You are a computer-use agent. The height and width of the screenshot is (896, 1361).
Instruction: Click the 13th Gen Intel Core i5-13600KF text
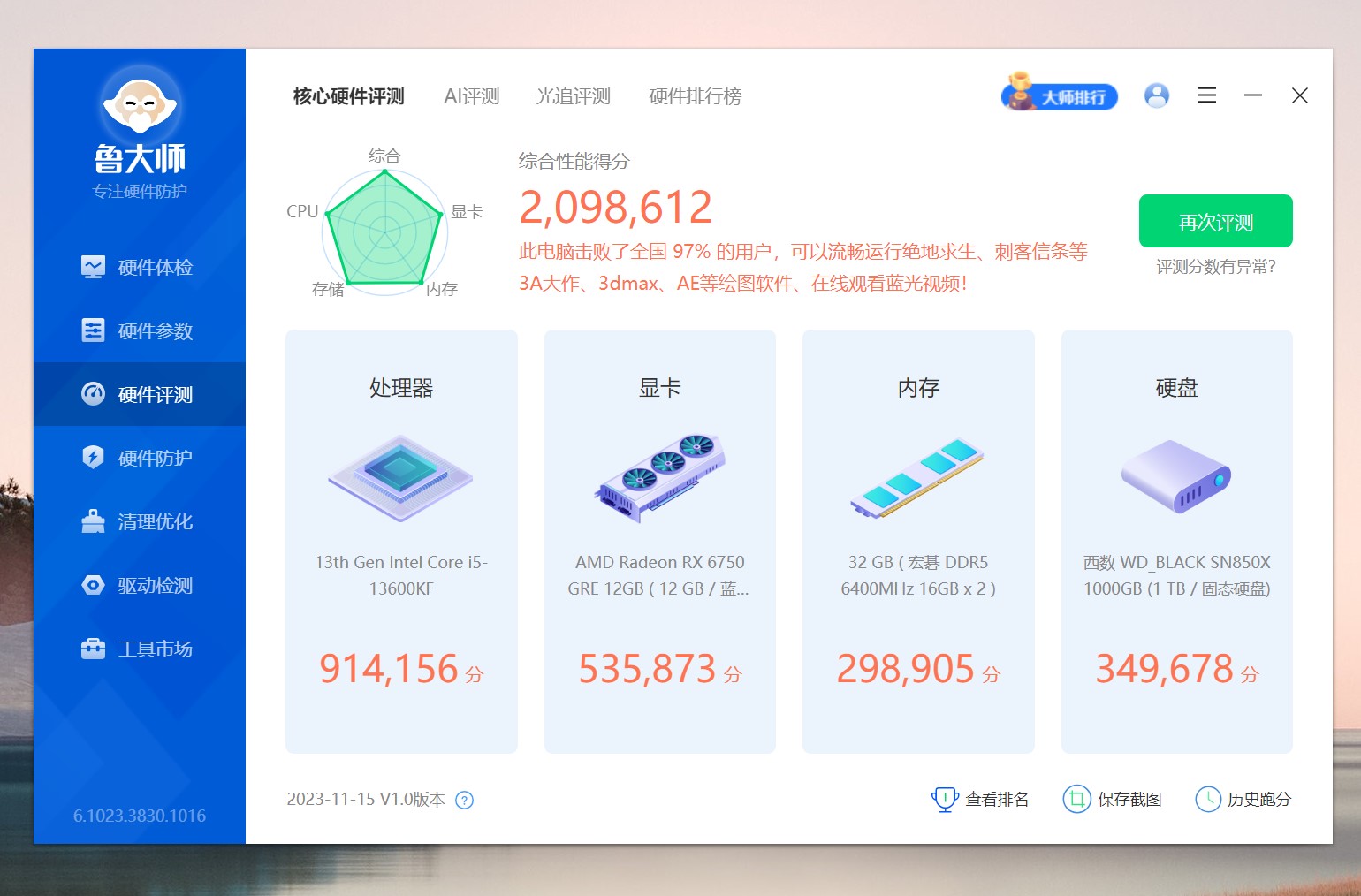click(401, 575)
